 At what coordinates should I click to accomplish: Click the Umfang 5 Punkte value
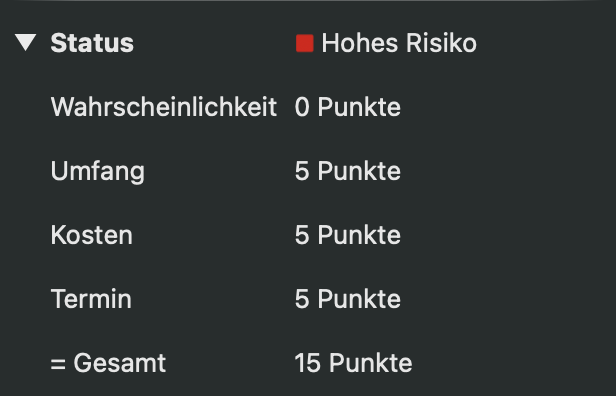[x=348, y=171]
